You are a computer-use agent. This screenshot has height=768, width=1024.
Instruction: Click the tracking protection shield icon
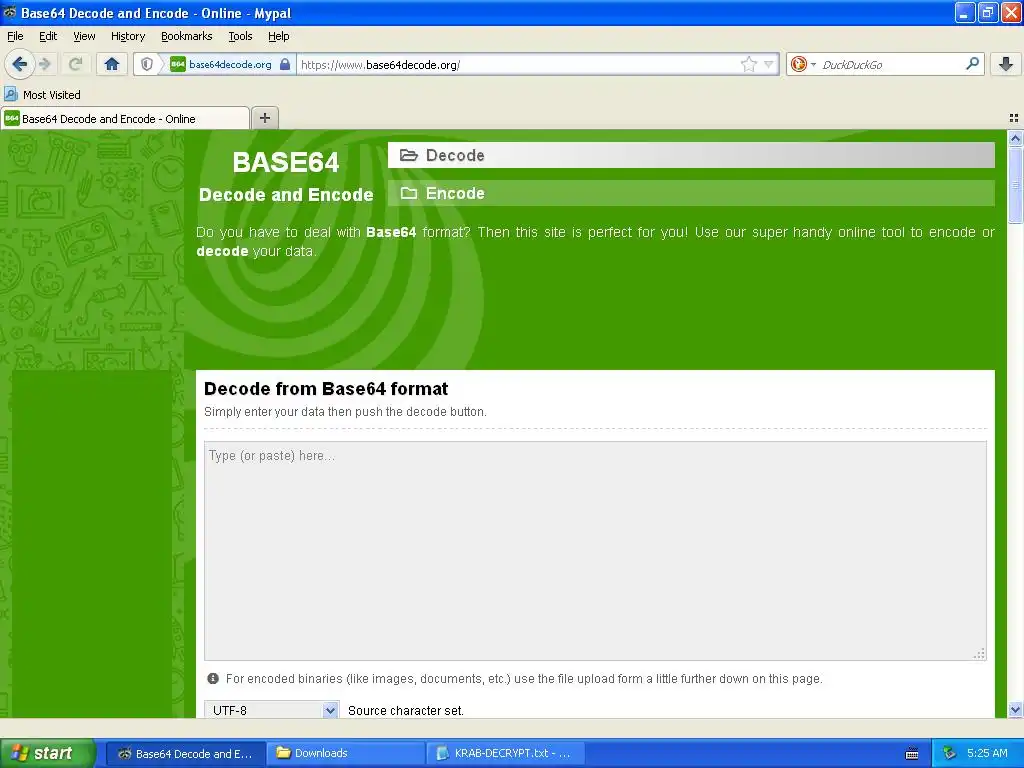click(147, 64)
